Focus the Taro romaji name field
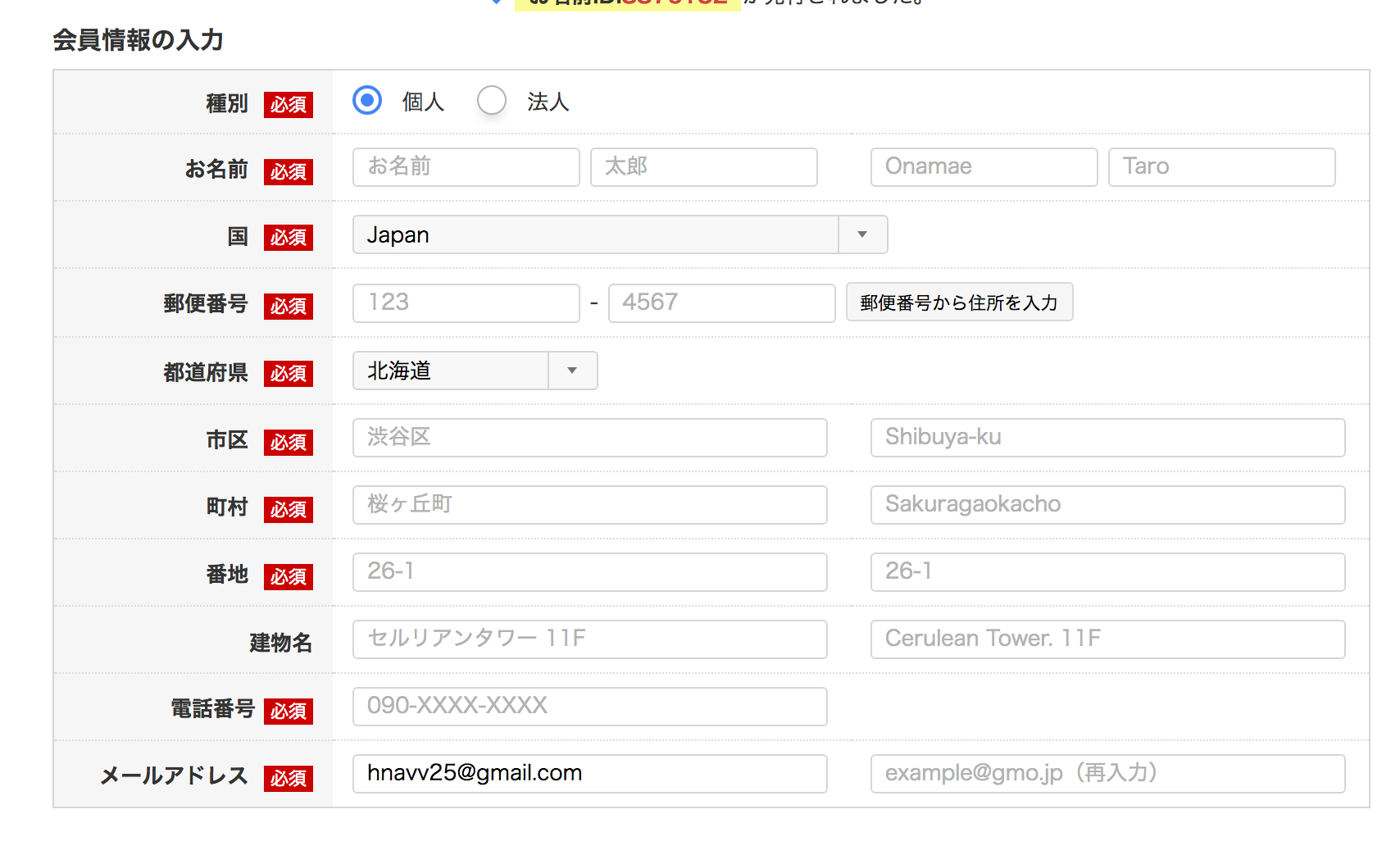The height and width of the screenshot is (846, 1400). (x=1221, y=167)
